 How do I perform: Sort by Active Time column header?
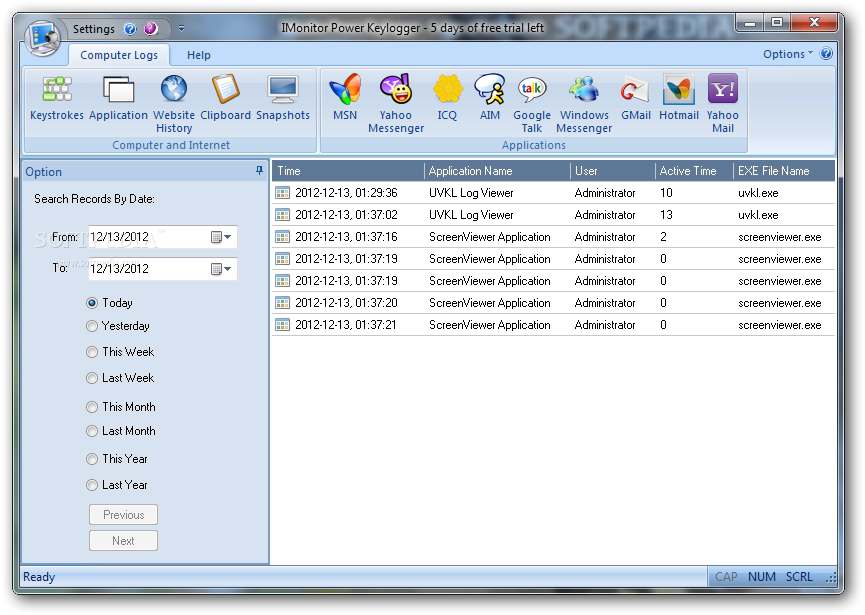(x=694, y=171)
